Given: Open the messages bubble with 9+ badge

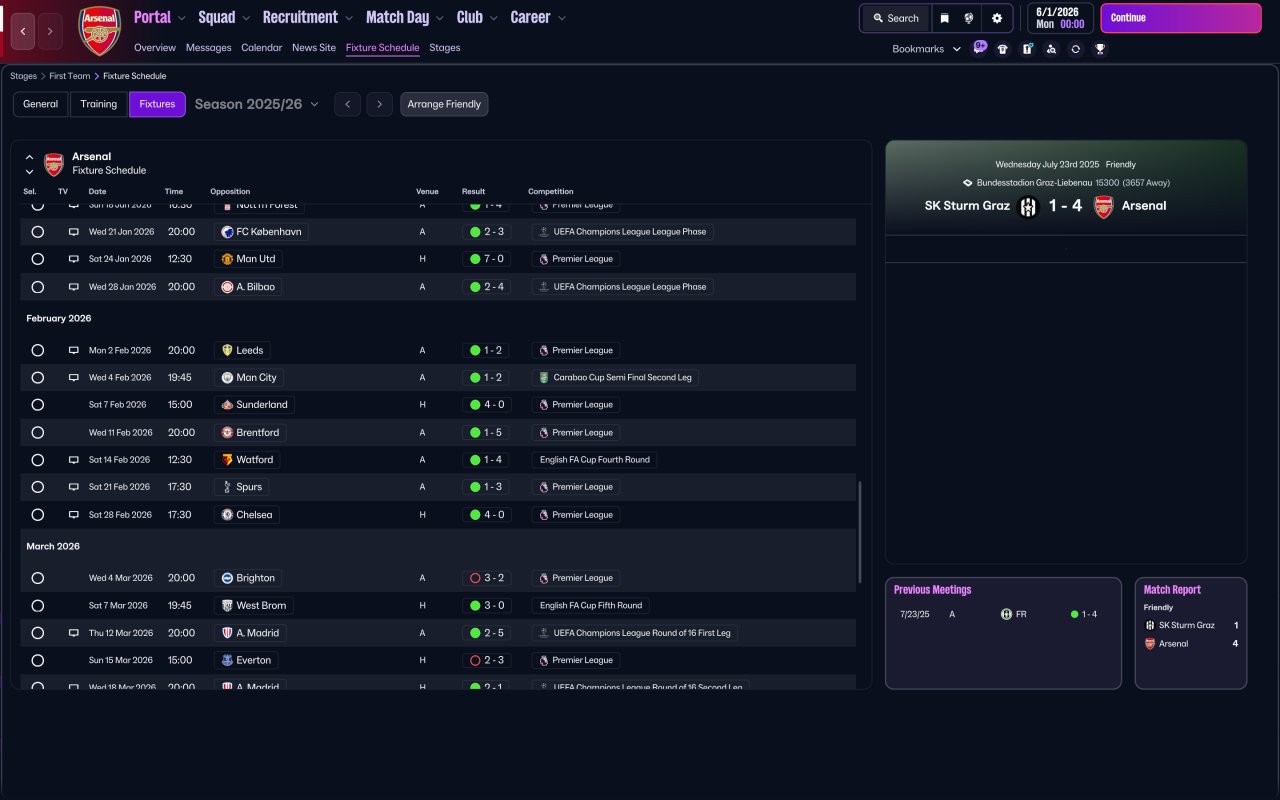Looking at the screenshot, I should (979, 47).
